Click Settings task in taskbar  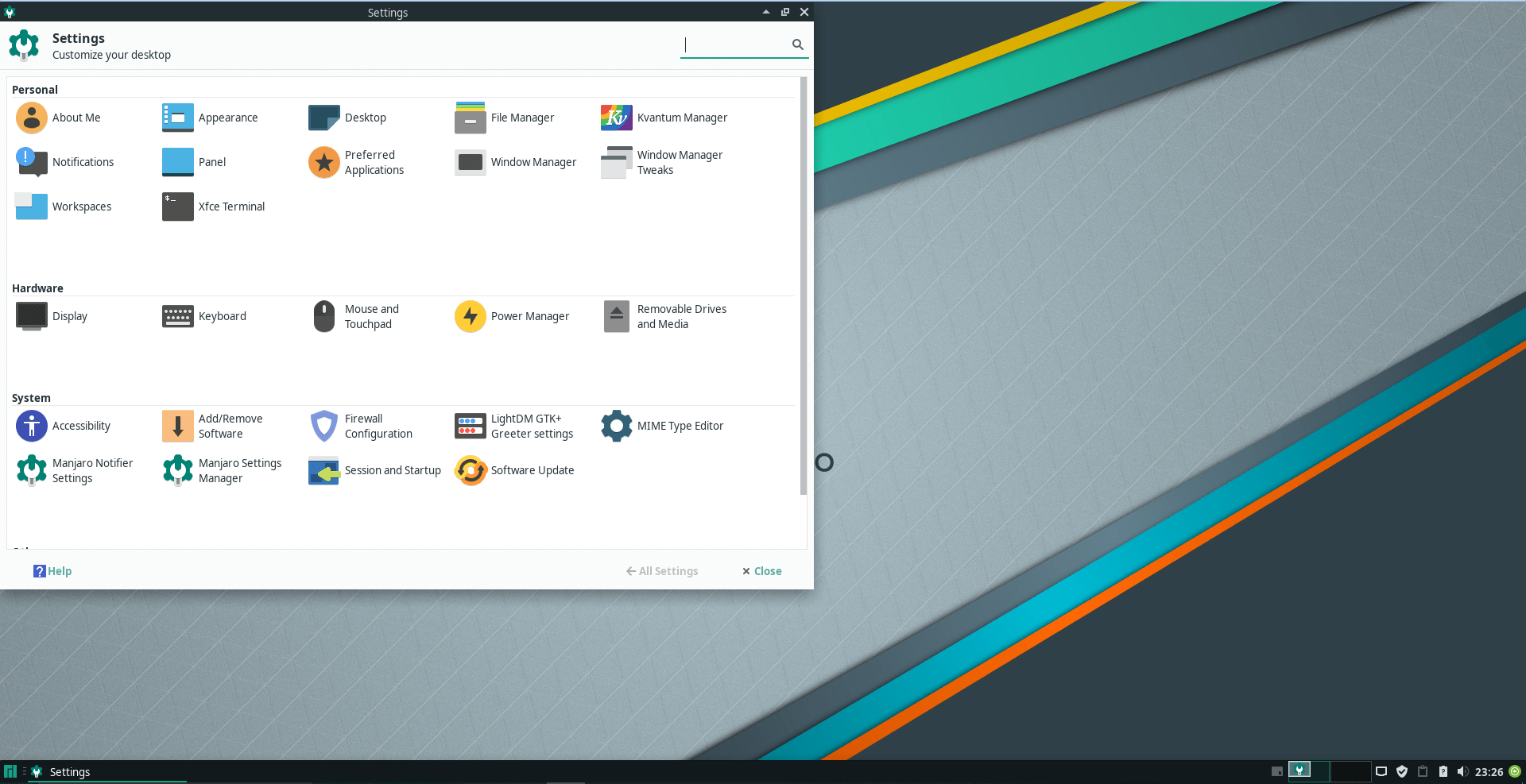pyautogui.click(x=107, y=772)
